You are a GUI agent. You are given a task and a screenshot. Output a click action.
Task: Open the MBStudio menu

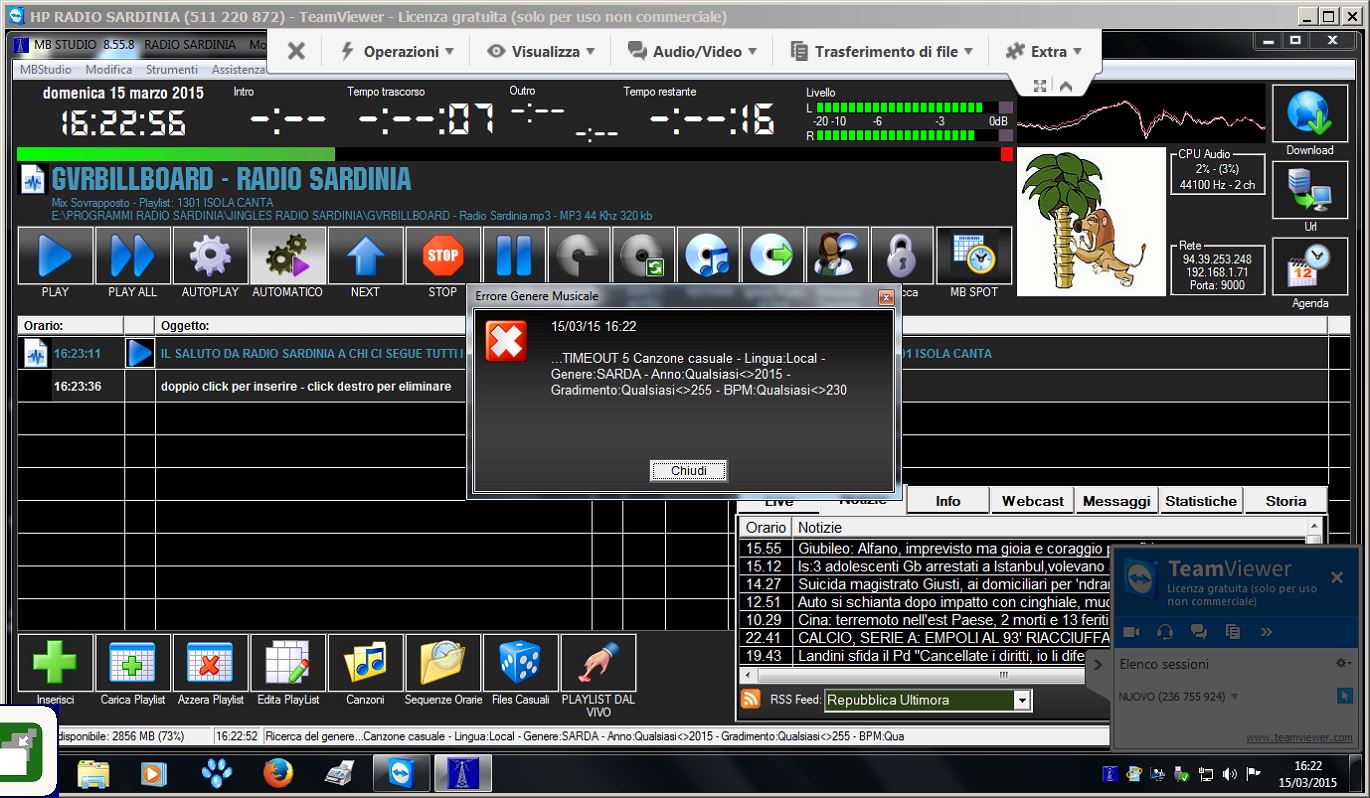(x=46, y=70)
